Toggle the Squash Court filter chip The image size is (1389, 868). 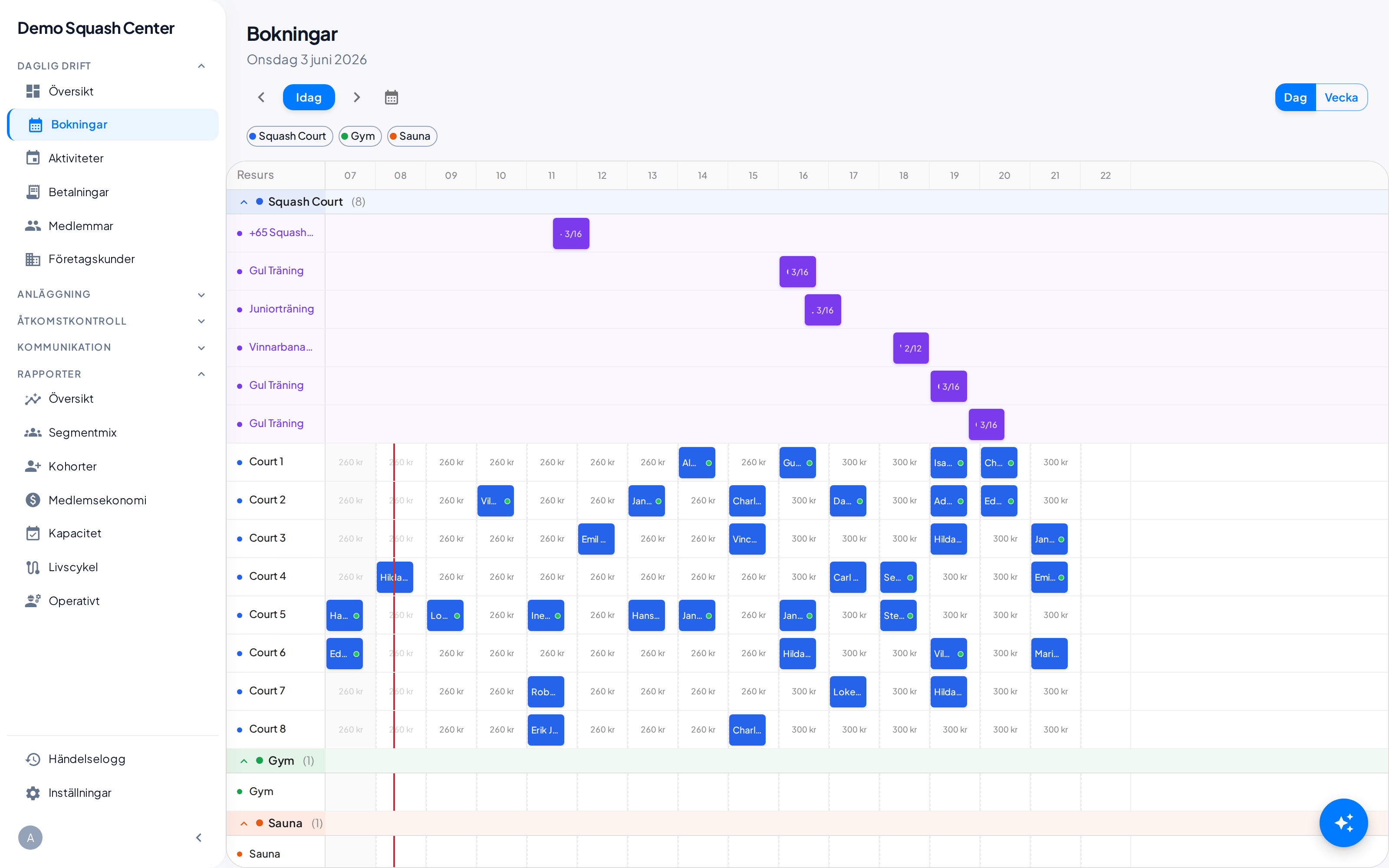pos(289,136)
